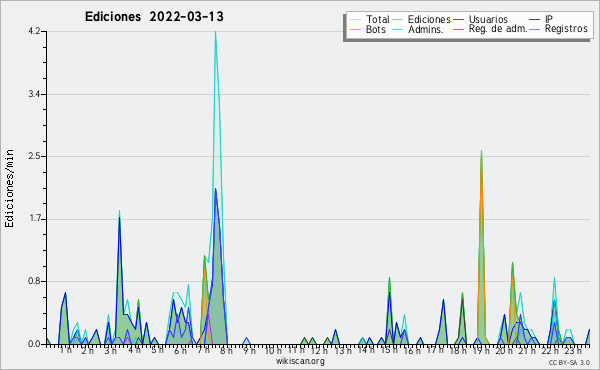This screenshot has width=600, height=370.
Task: Click the 3 h axis label
Action: pos(111,351)
